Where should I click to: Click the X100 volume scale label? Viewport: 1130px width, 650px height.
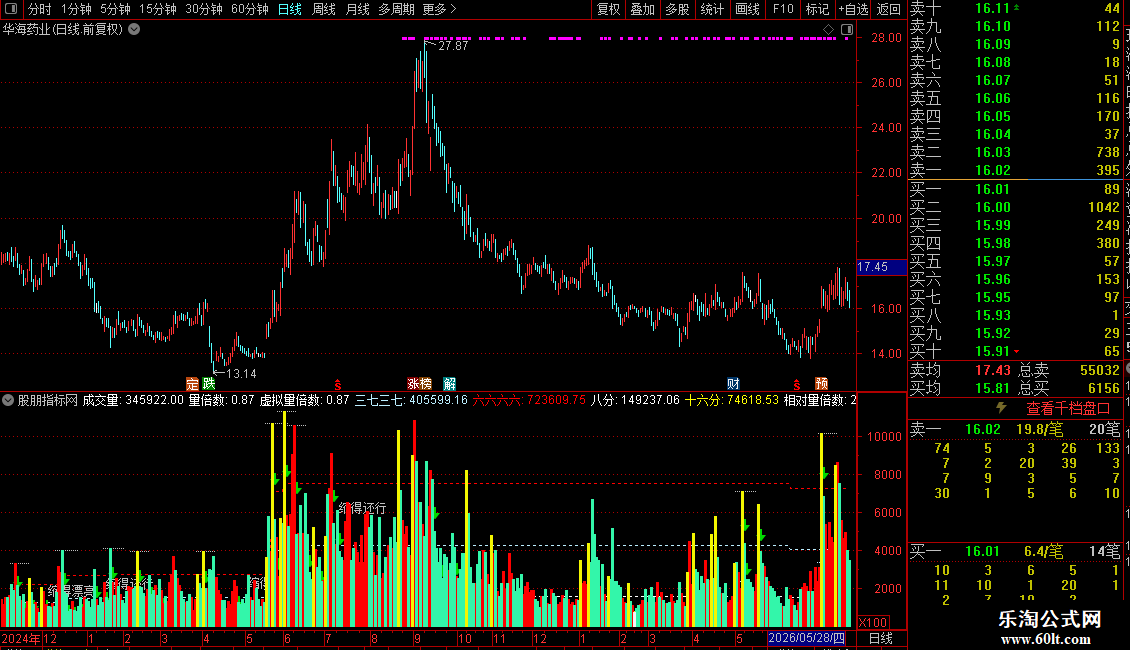pos(873,623)
